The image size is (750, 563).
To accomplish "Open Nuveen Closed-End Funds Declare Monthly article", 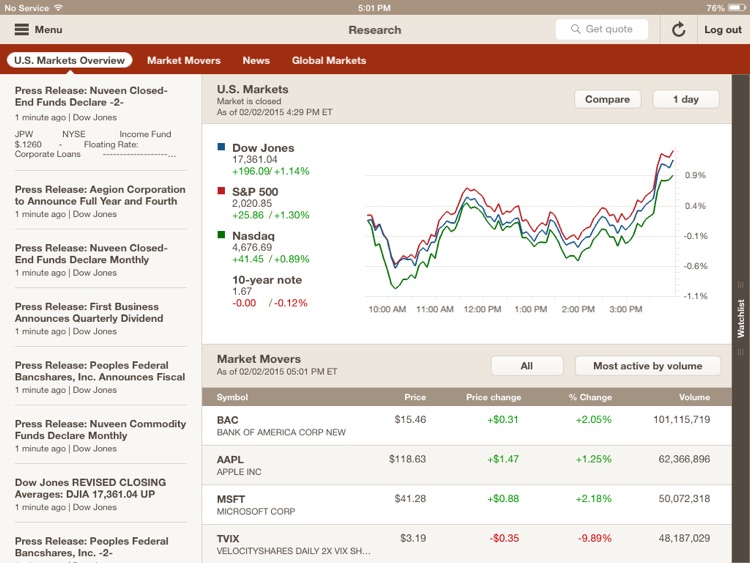I will 100,260.
